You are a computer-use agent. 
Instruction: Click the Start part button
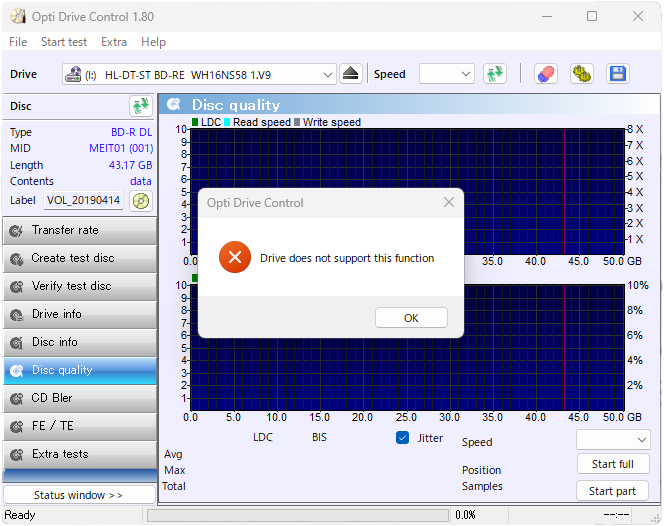(x=612, y=491)
